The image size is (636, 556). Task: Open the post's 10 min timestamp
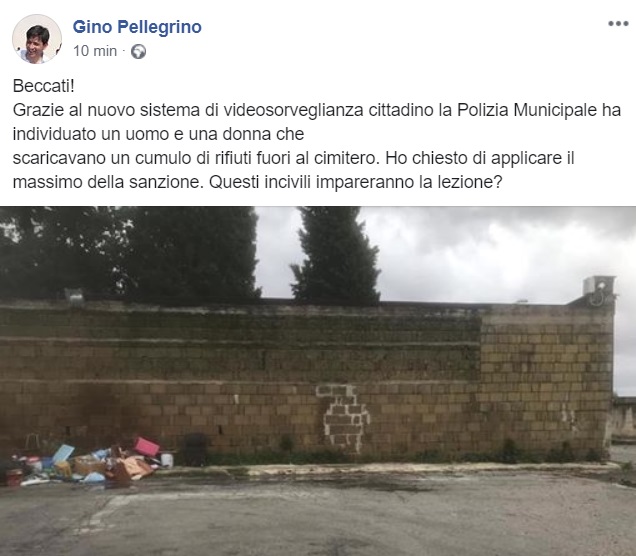95,51
